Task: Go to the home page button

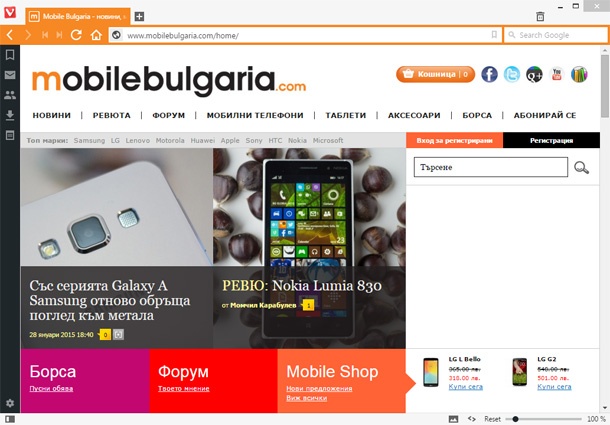Action: 96,35
